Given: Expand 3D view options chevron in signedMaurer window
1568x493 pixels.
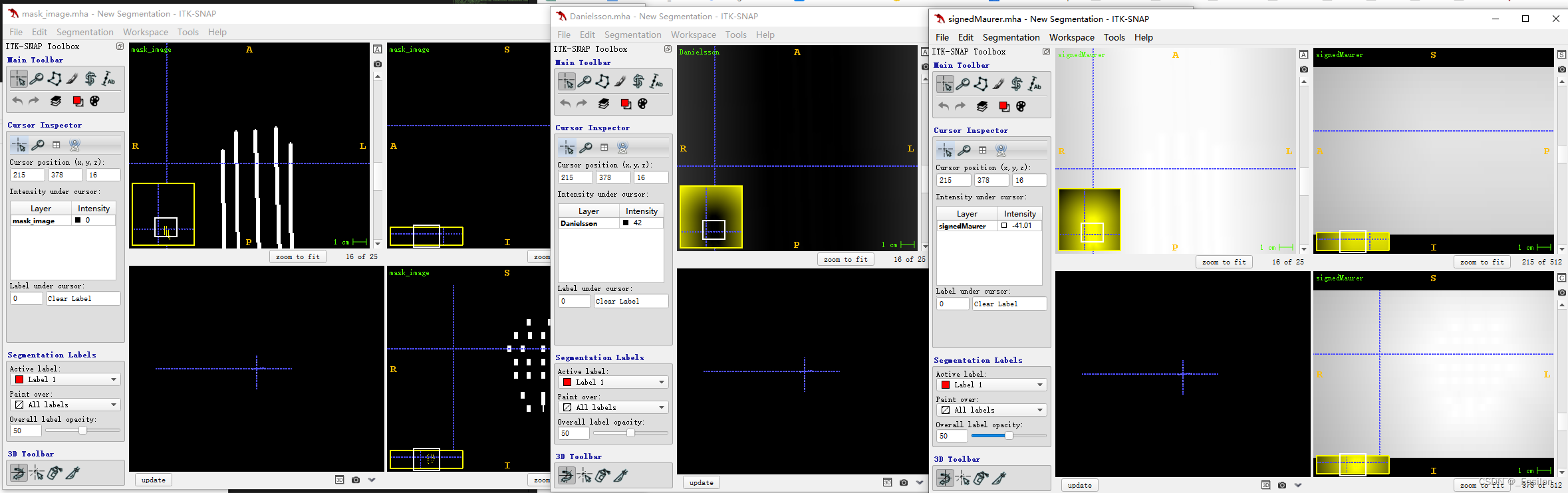Looking at the screenshot, I should pos(1298,485).
